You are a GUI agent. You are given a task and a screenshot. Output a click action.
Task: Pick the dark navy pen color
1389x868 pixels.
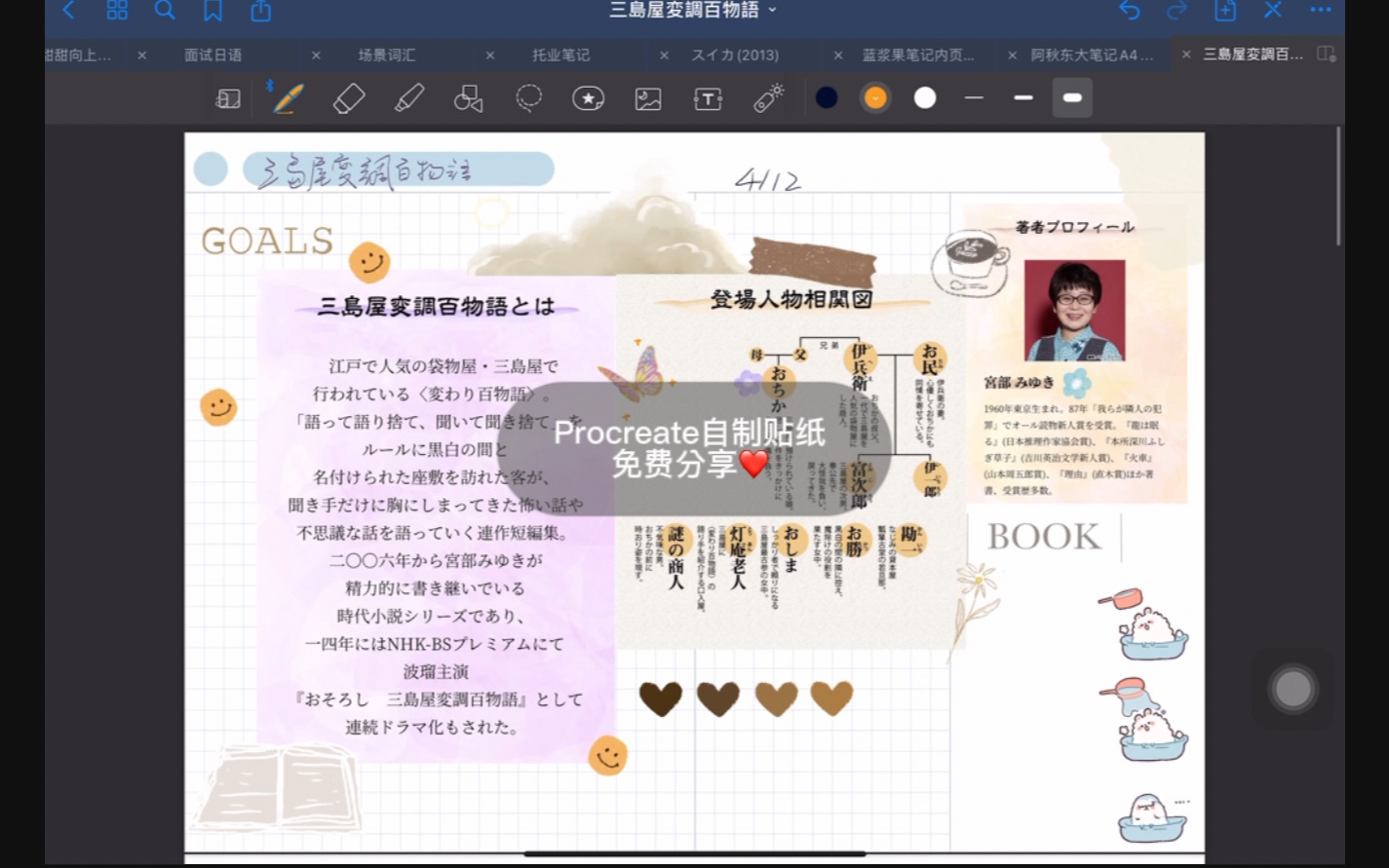pyautogui.click(x=827, y=97)
